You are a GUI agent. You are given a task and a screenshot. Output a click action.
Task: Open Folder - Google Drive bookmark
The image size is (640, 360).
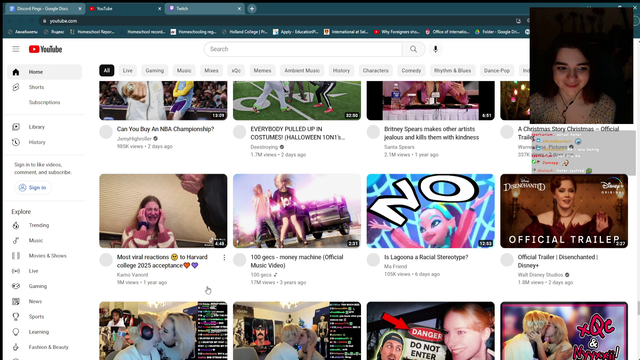[497, 32]
